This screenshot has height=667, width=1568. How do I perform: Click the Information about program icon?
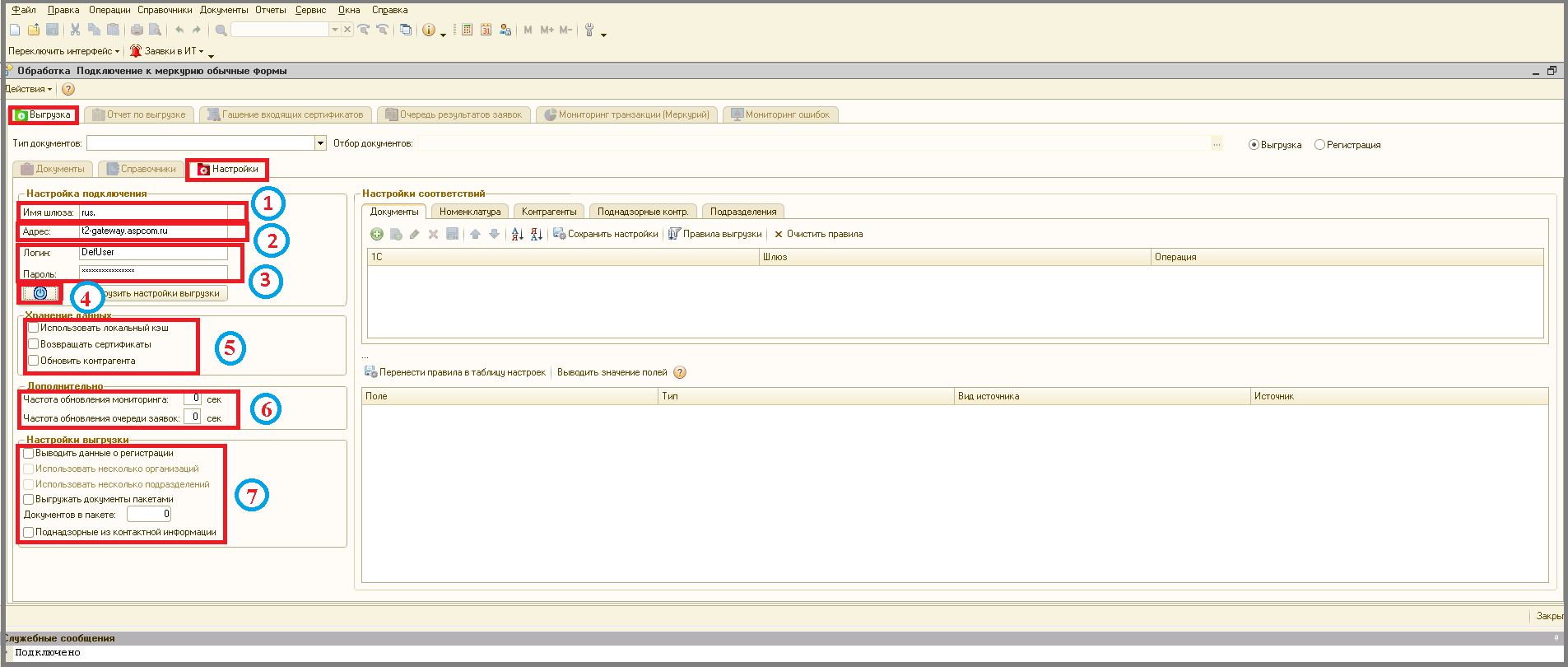[429, 30]
